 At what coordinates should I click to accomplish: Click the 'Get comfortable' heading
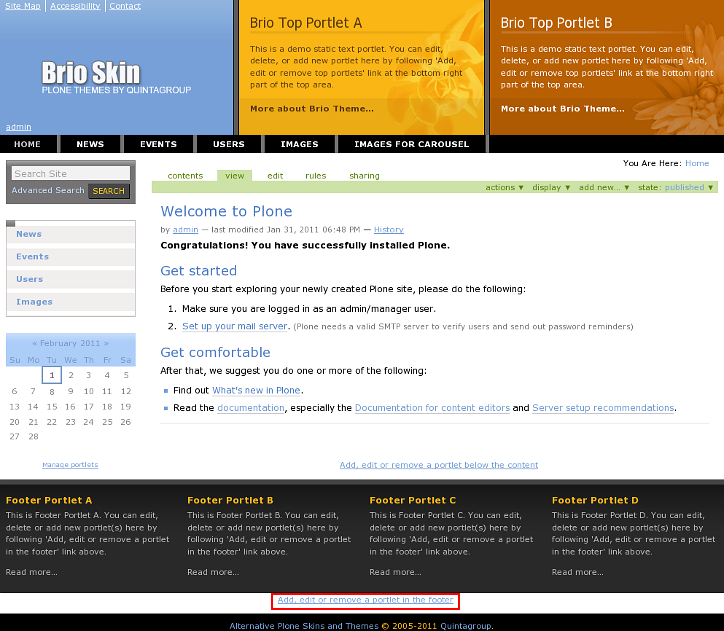point(215,353)
